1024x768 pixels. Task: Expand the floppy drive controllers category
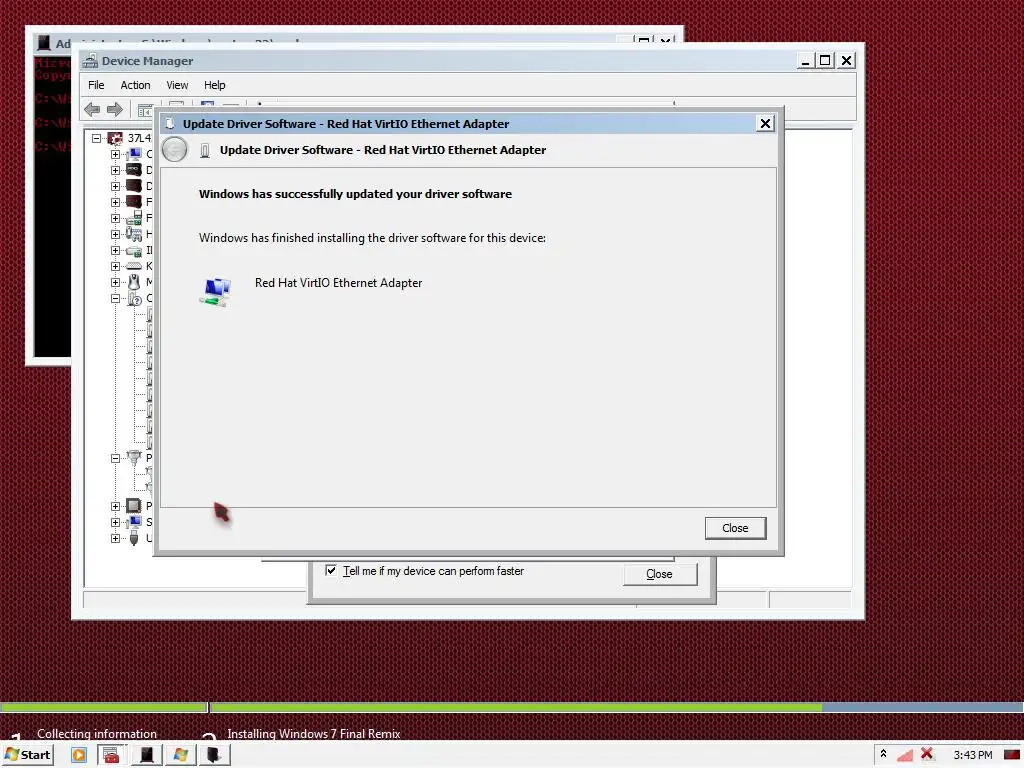coord(116,218)
